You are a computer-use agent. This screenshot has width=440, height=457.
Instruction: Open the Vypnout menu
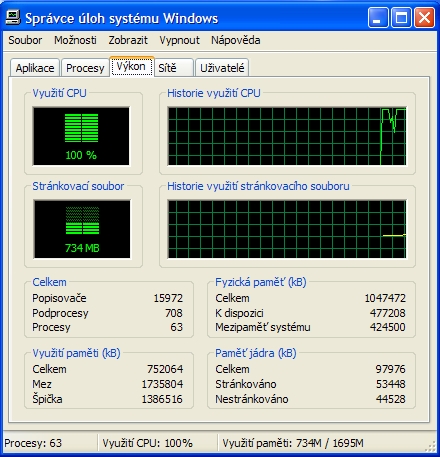pyautogui.click(x=179, y=40)
